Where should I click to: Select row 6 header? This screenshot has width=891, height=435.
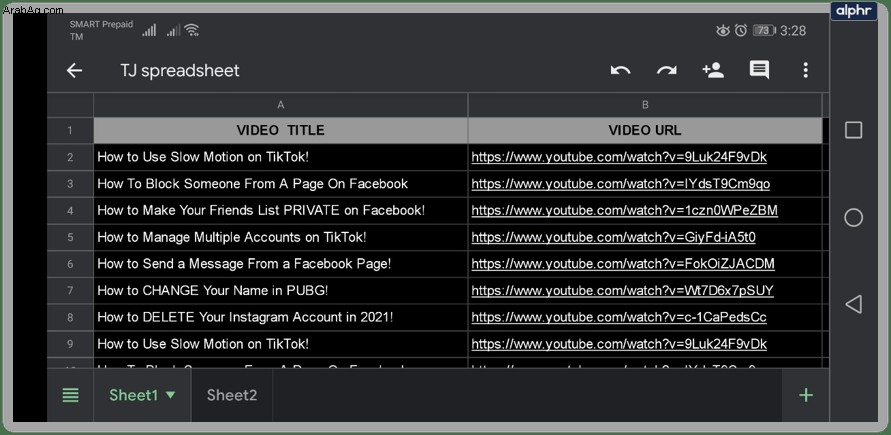click(x=70, y=264)
